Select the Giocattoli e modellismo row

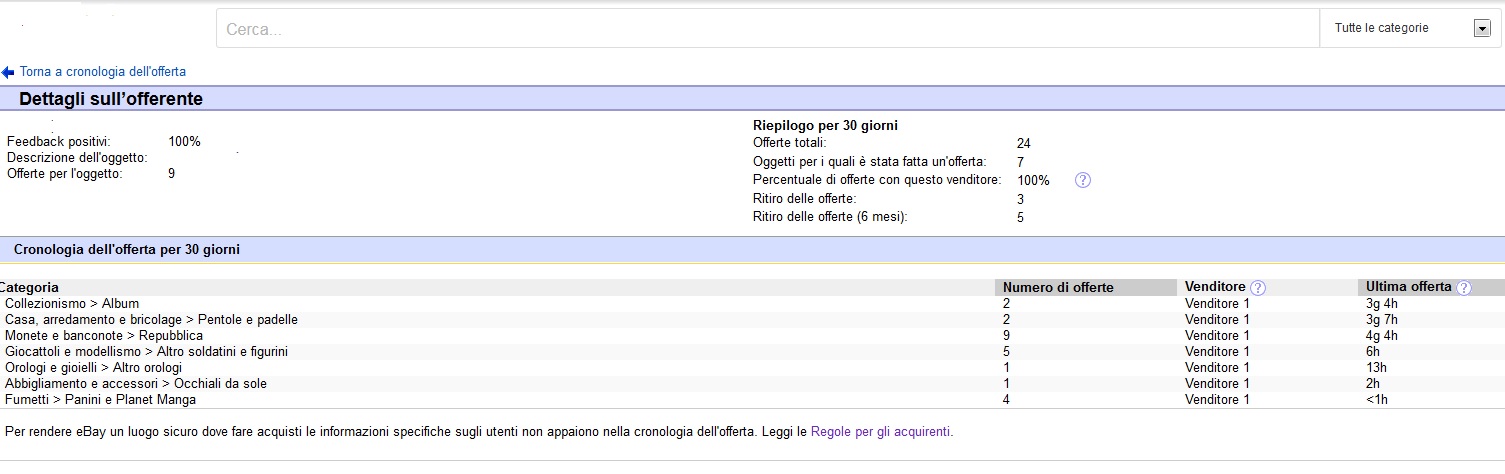point(752,351)
